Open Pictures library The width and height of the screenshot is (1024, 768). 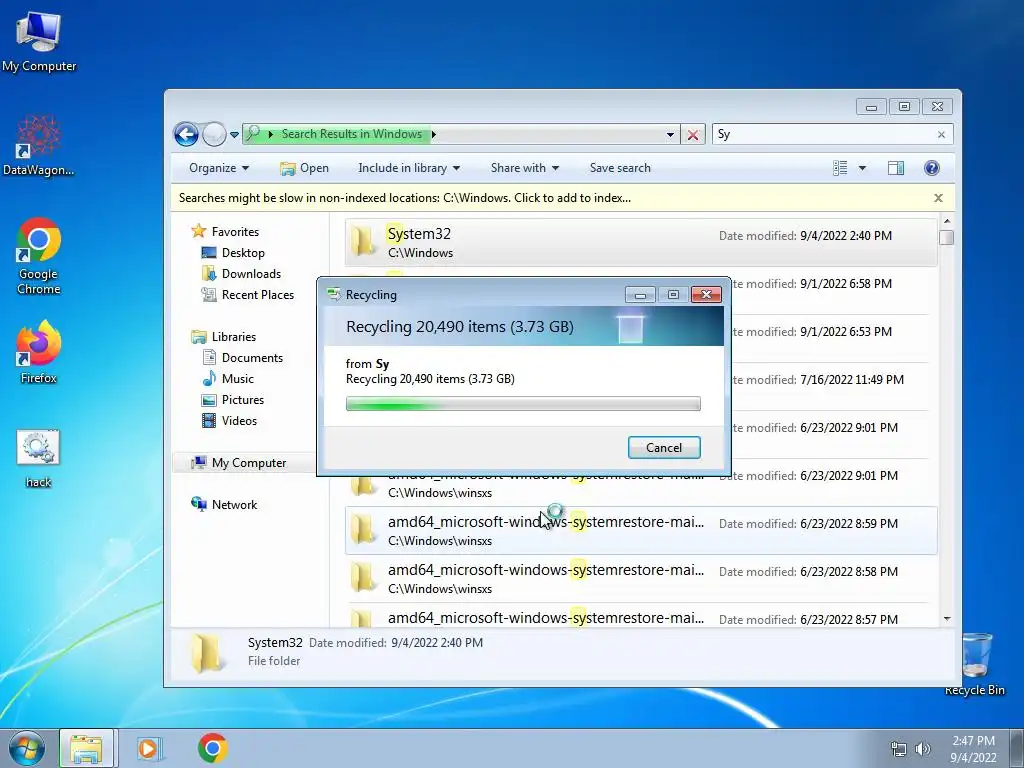click(x=233, y=400)
